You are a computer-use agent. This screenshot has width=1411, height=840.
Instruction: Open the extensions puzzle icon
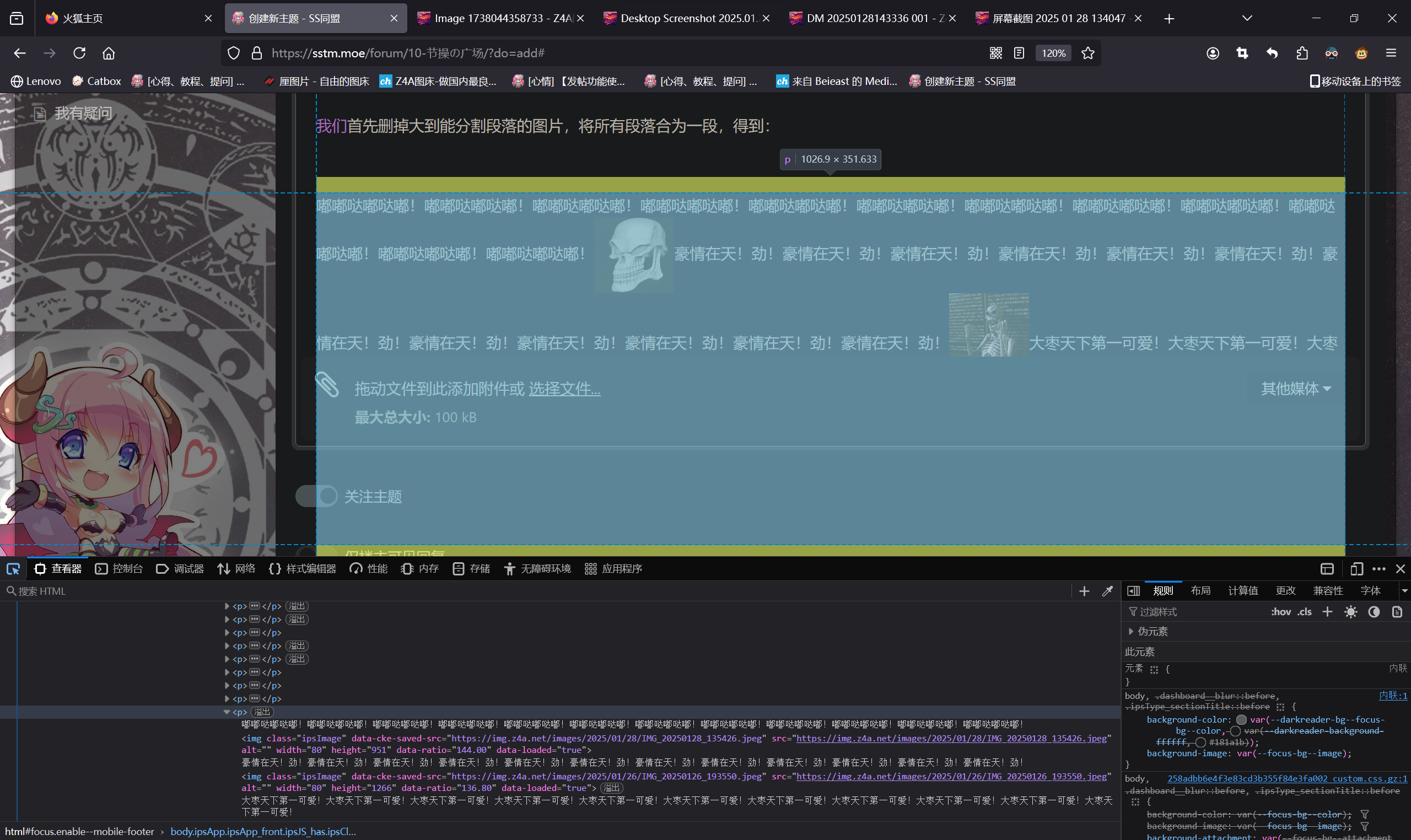tap(1302, 53)
